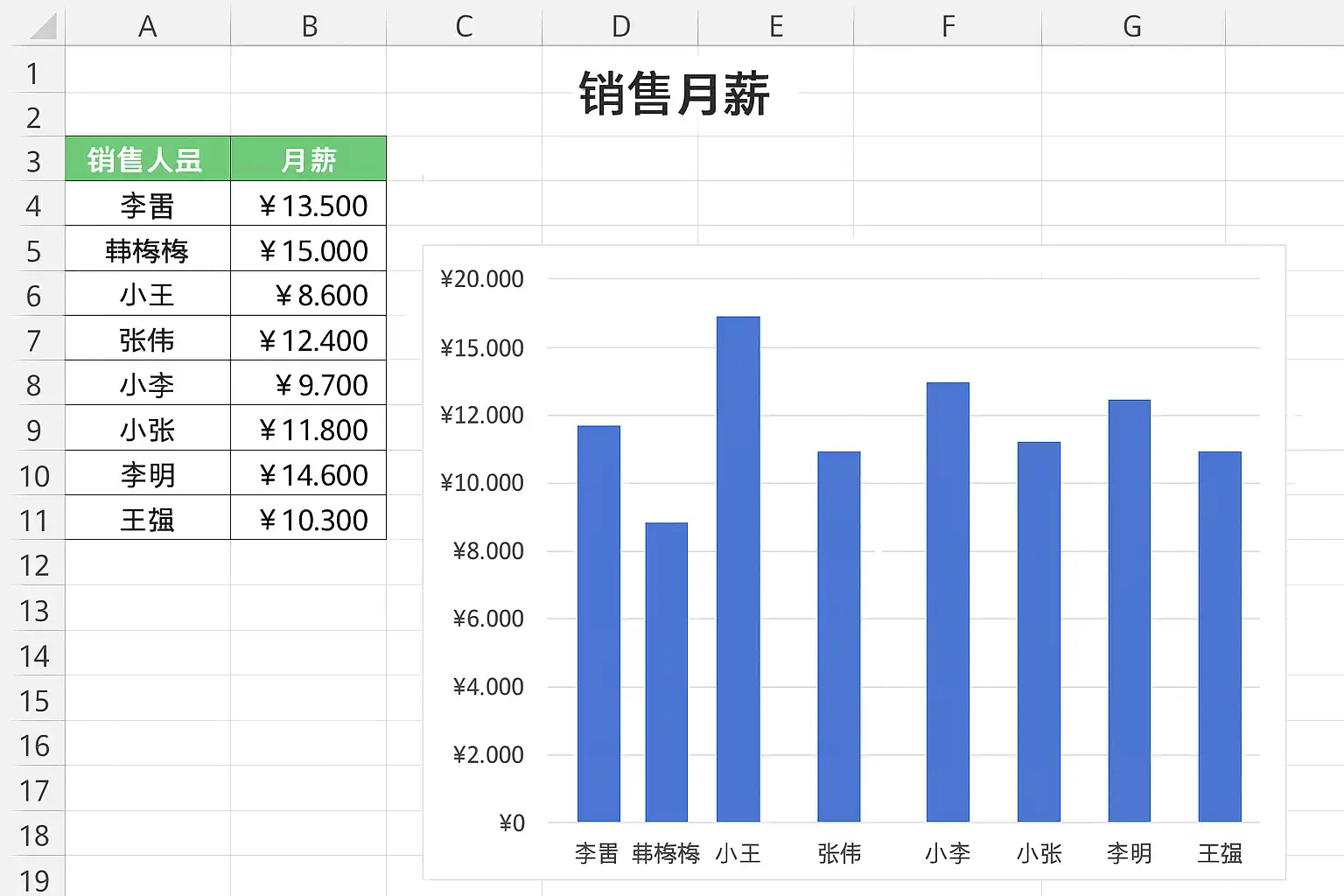Image resolution: width=1344 pixels, height=896 pixels.
Task: Select row 18 header
Action: (33, 836)
